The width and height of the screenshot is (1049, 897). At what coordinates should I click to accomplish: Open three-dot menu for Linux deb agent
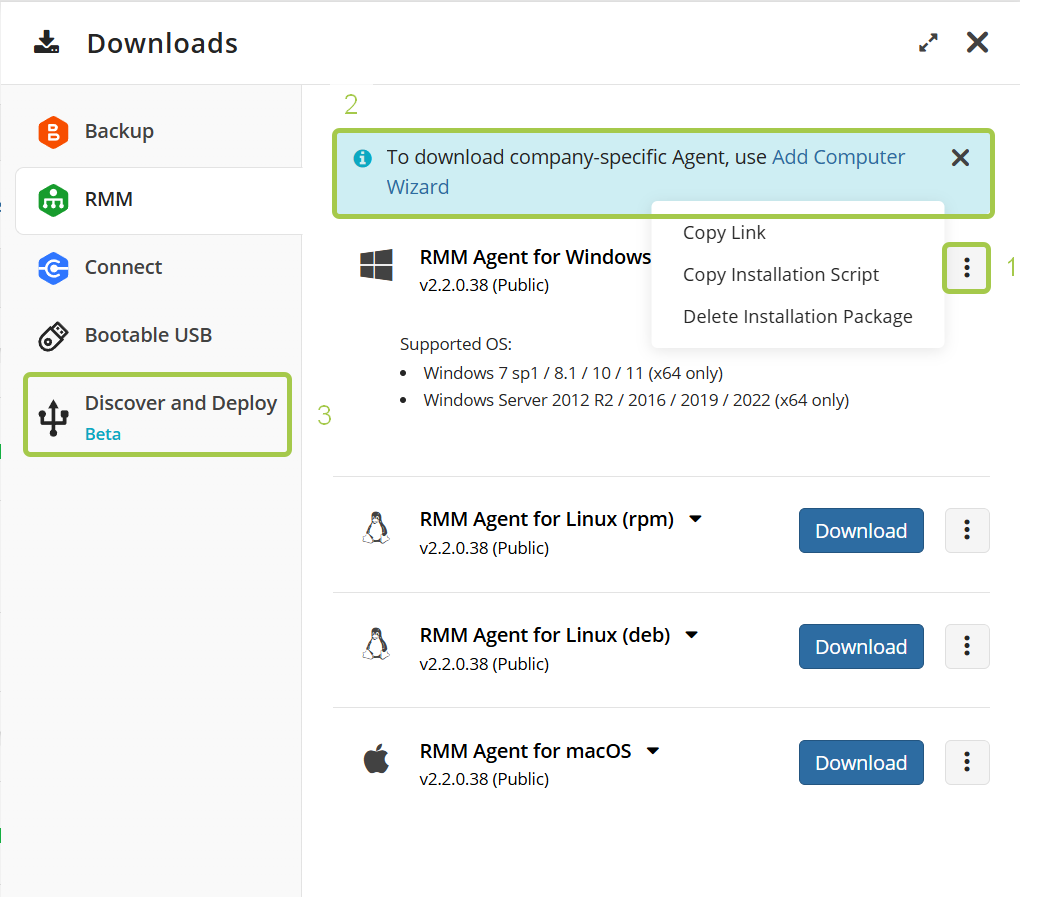[x=966, y=647]
